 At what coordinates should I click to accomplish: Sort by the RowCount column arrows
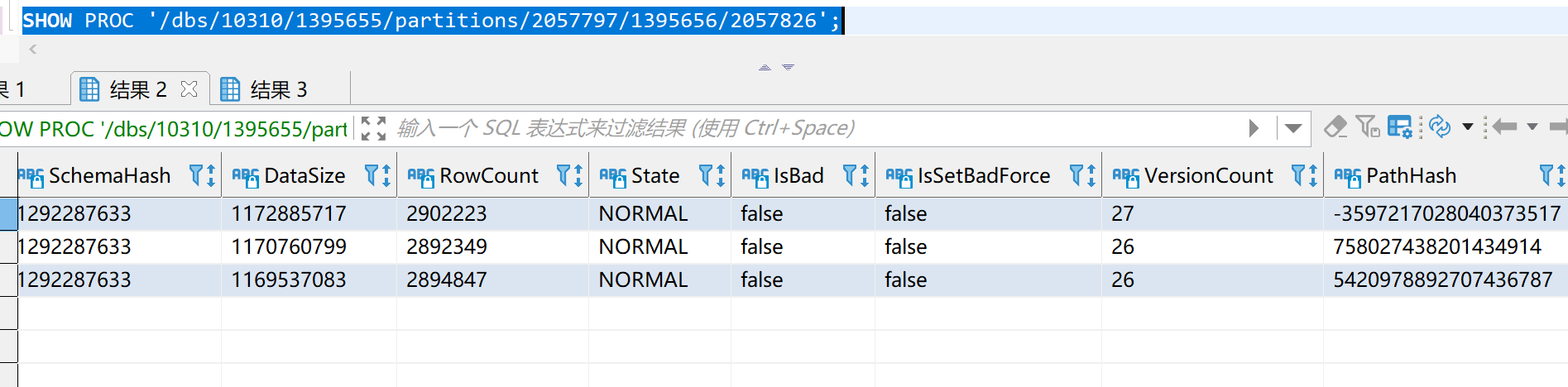(x=578, y=175)
